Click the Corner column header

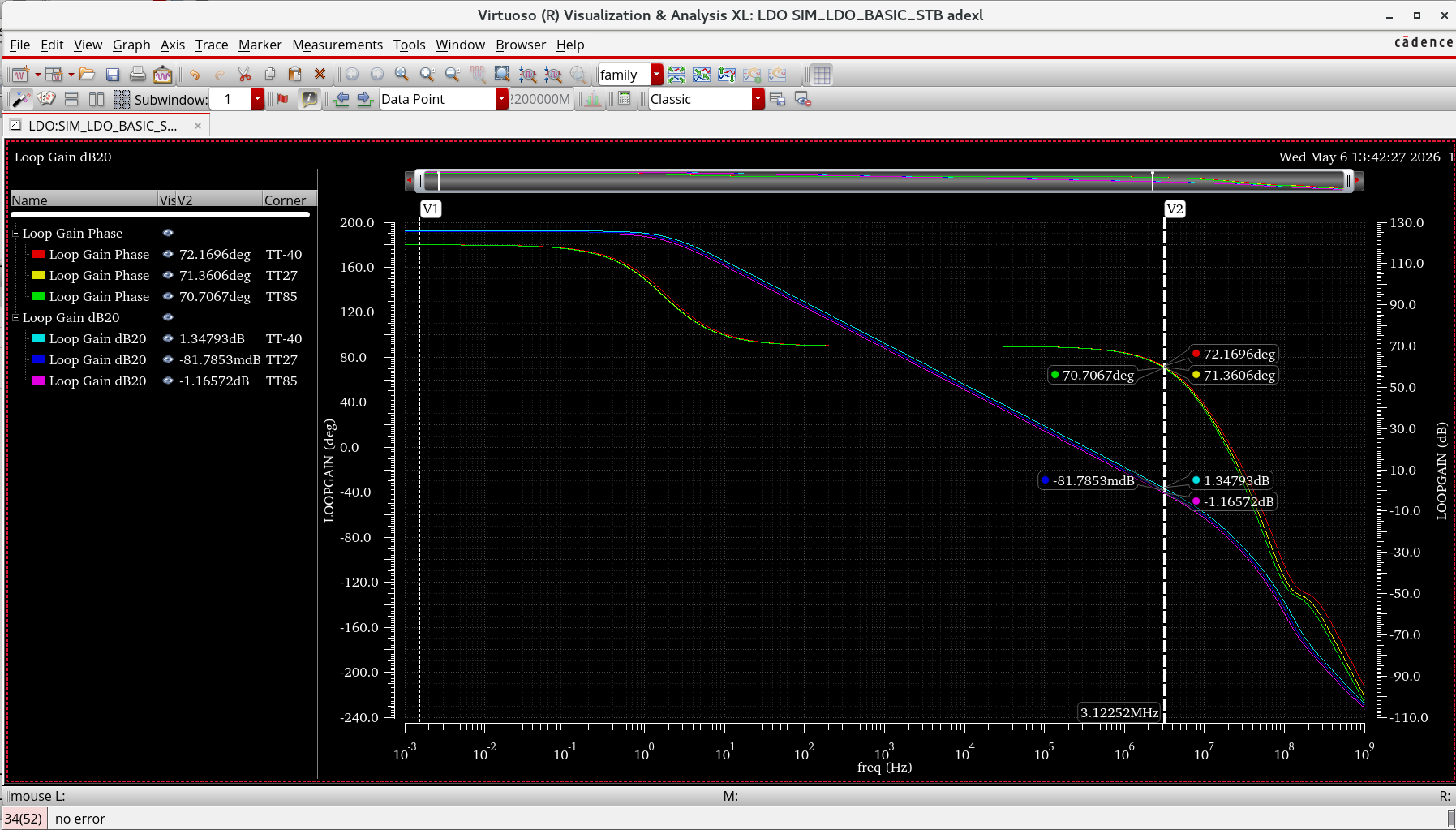tap(289, 200)
